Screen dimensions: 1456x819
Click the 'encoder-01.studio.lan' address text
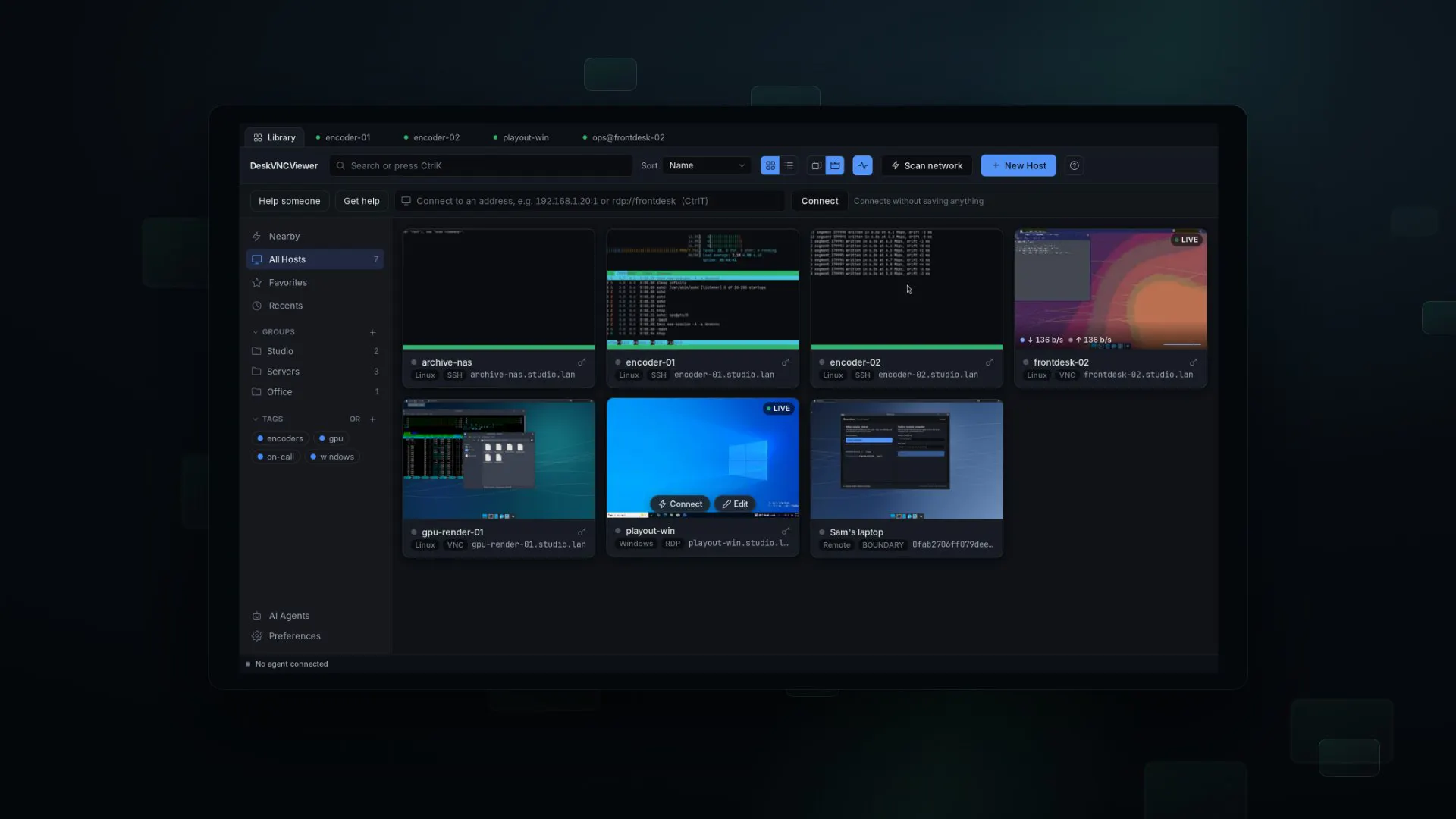coord(724,375)
